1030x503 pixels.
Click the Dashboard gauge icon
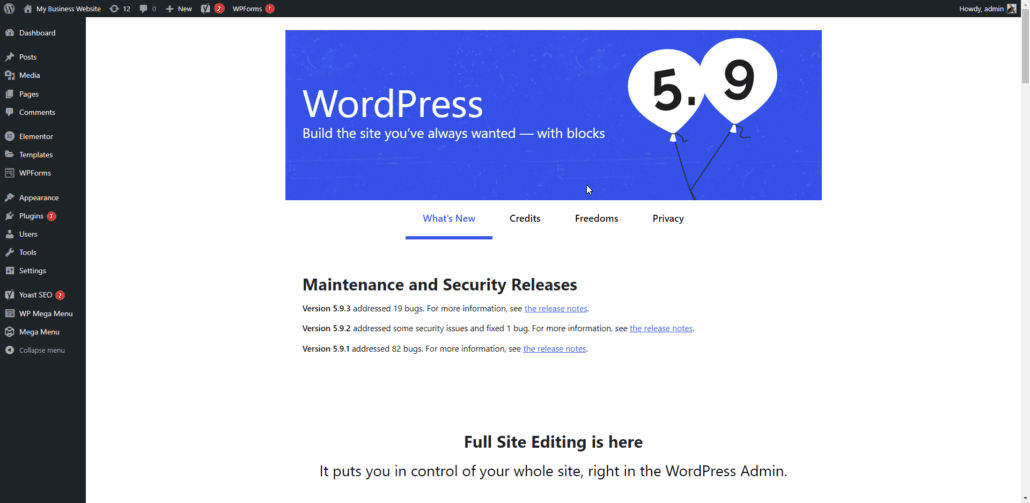[9, 33]
